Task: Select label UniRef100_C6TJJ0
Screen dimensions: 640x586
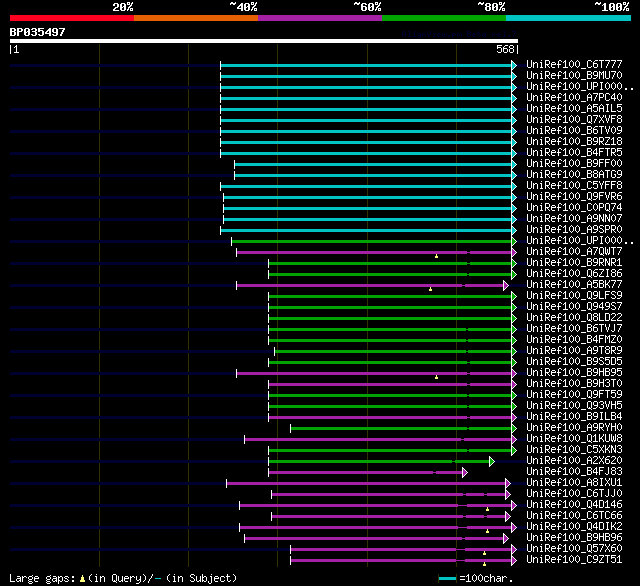Action: pyautogui.click(x=574, y=494)
